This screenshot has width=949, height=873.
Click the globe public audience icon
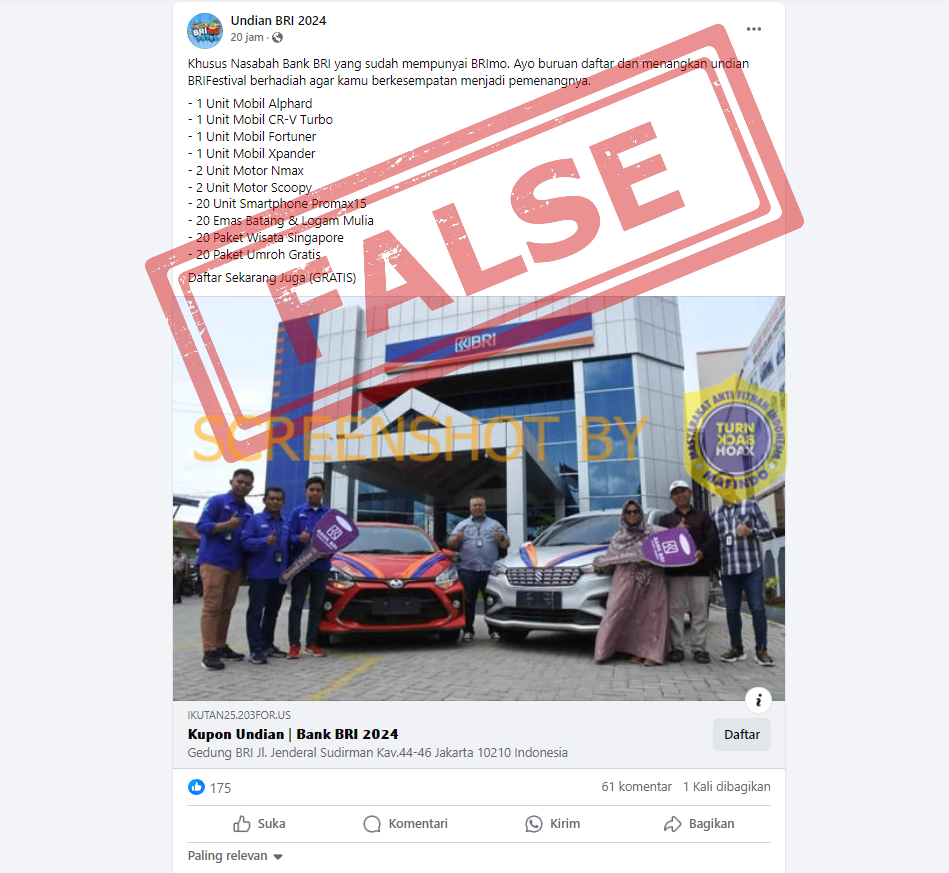pyautogui.click(x=277, y=38)
